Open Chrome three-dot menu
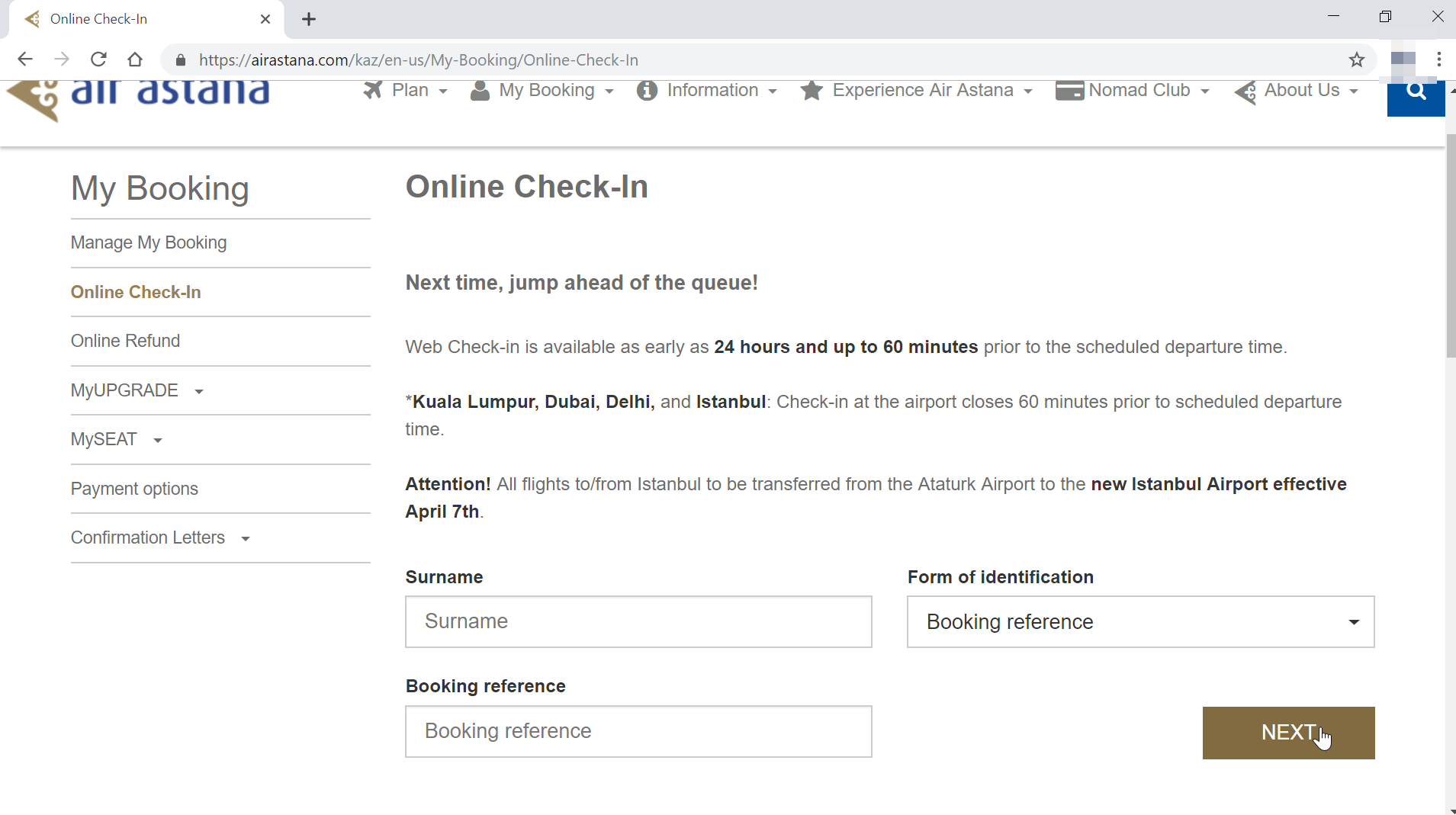Screen dimensions: 1456x815 tap(1438, 59)
